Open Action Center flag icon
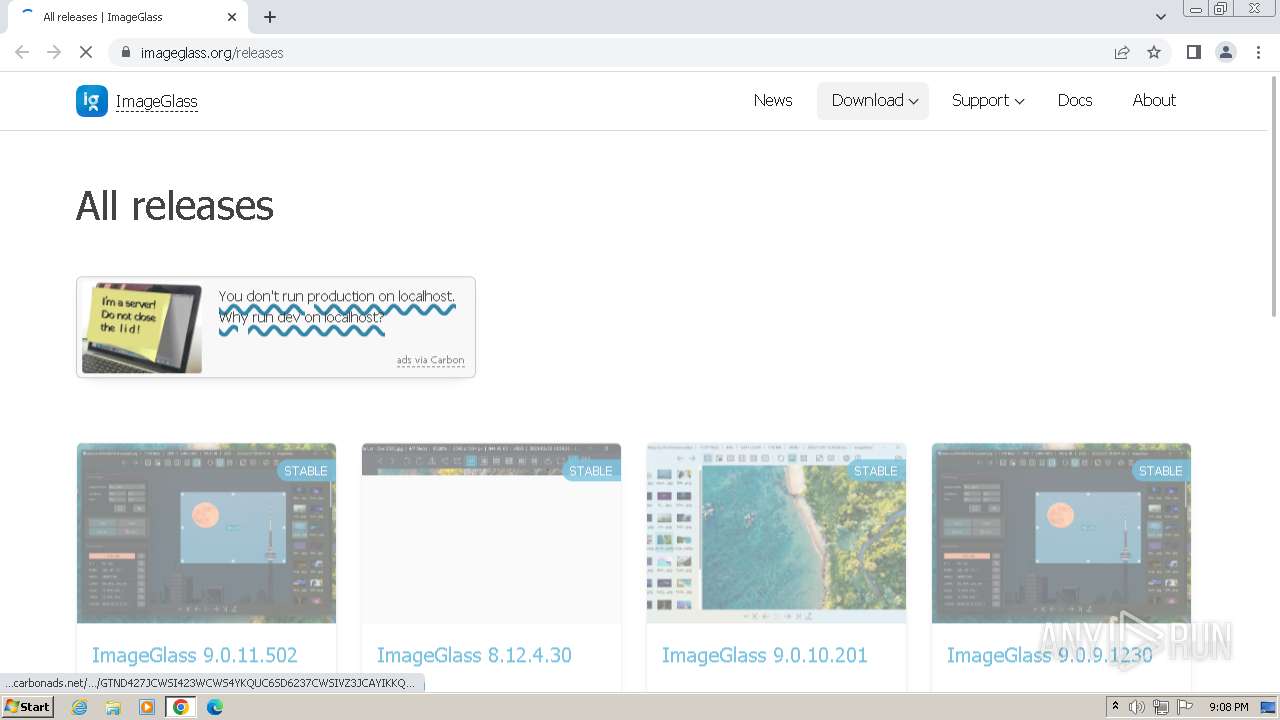The image size is (1280, 720). click(1184, 707)
